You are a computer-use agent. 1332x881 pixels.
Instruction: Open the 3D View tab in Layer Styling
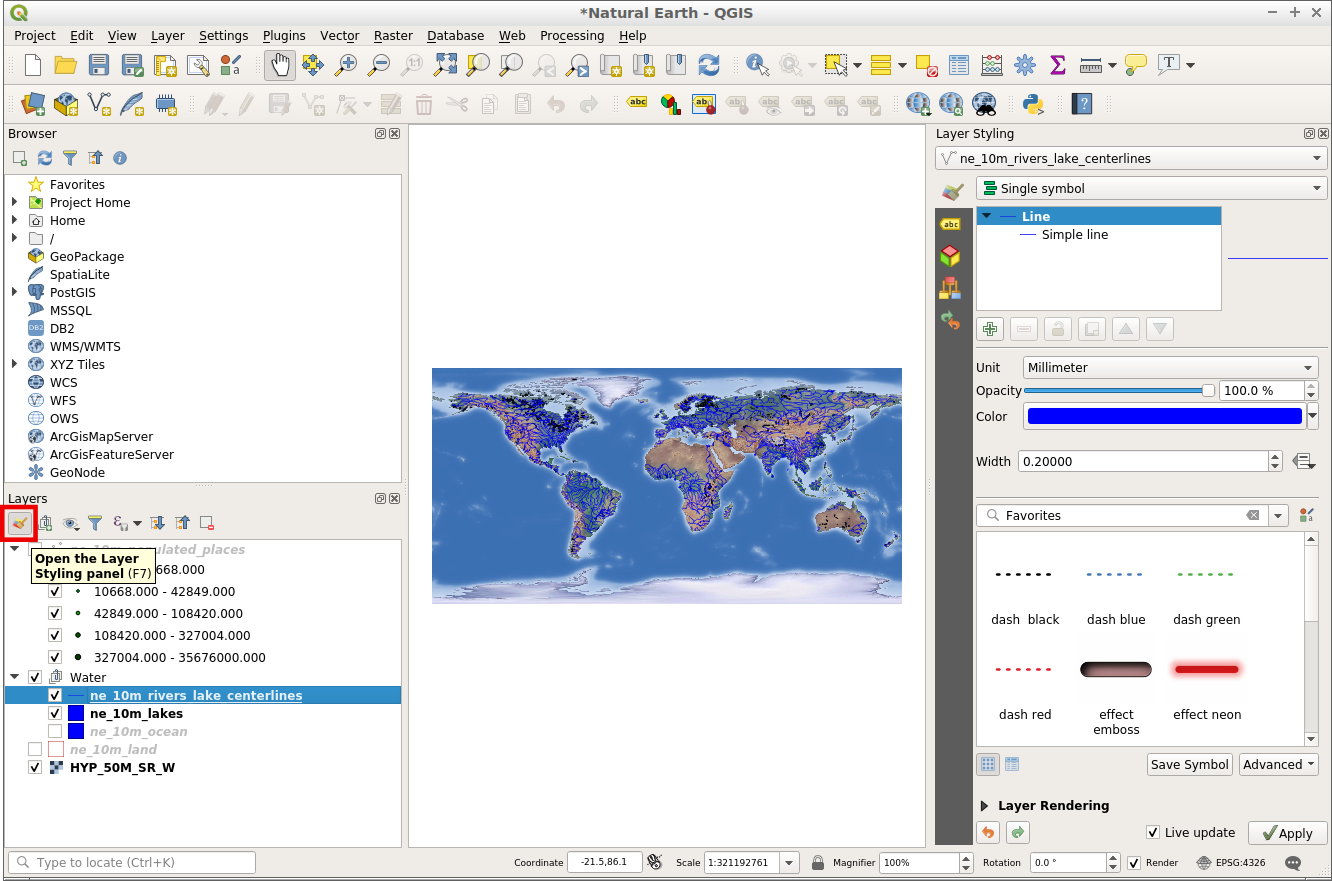click(950, 257)
